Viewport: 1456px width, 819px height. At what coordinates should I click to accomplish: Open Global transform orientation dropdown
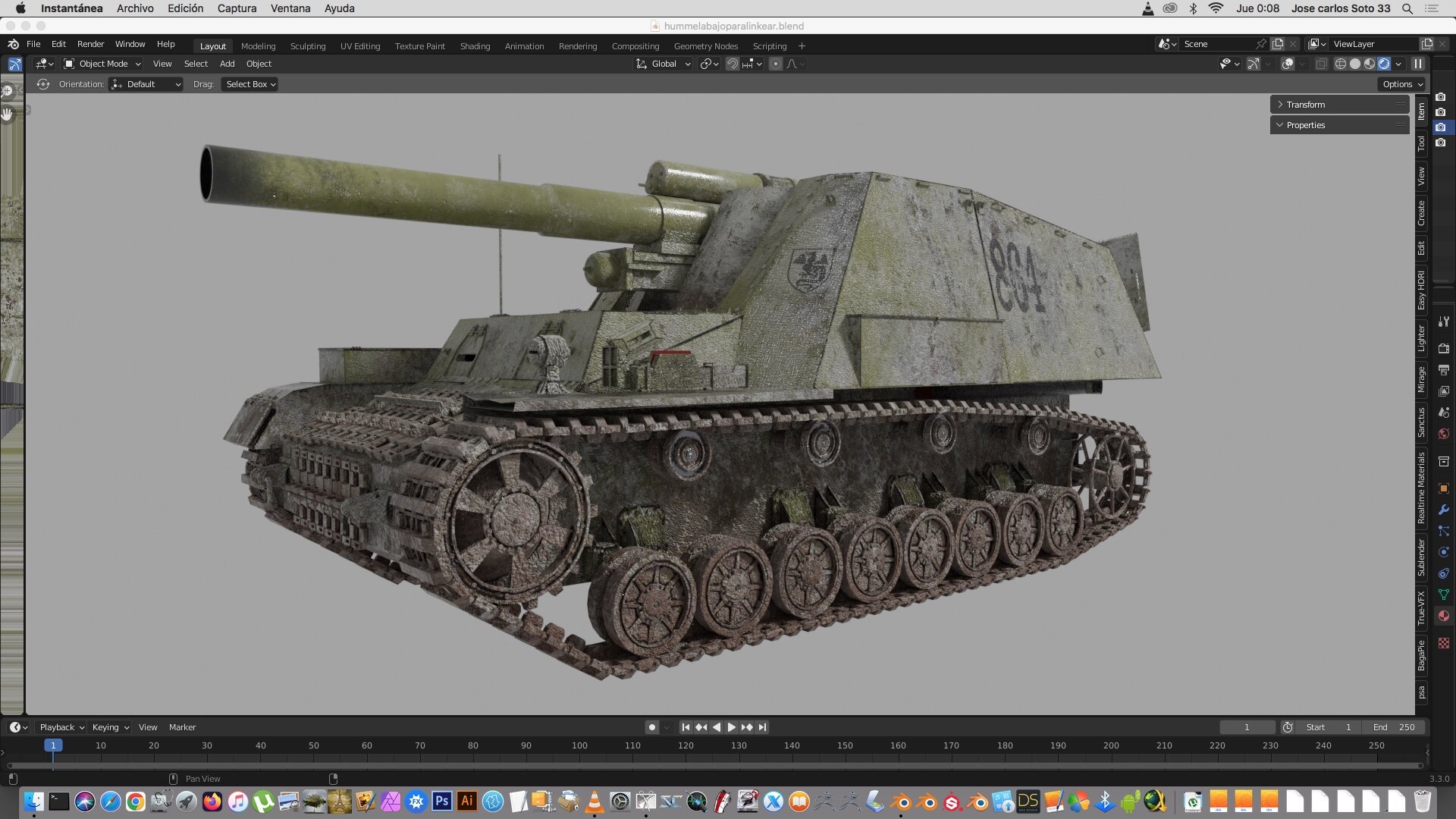663,64
